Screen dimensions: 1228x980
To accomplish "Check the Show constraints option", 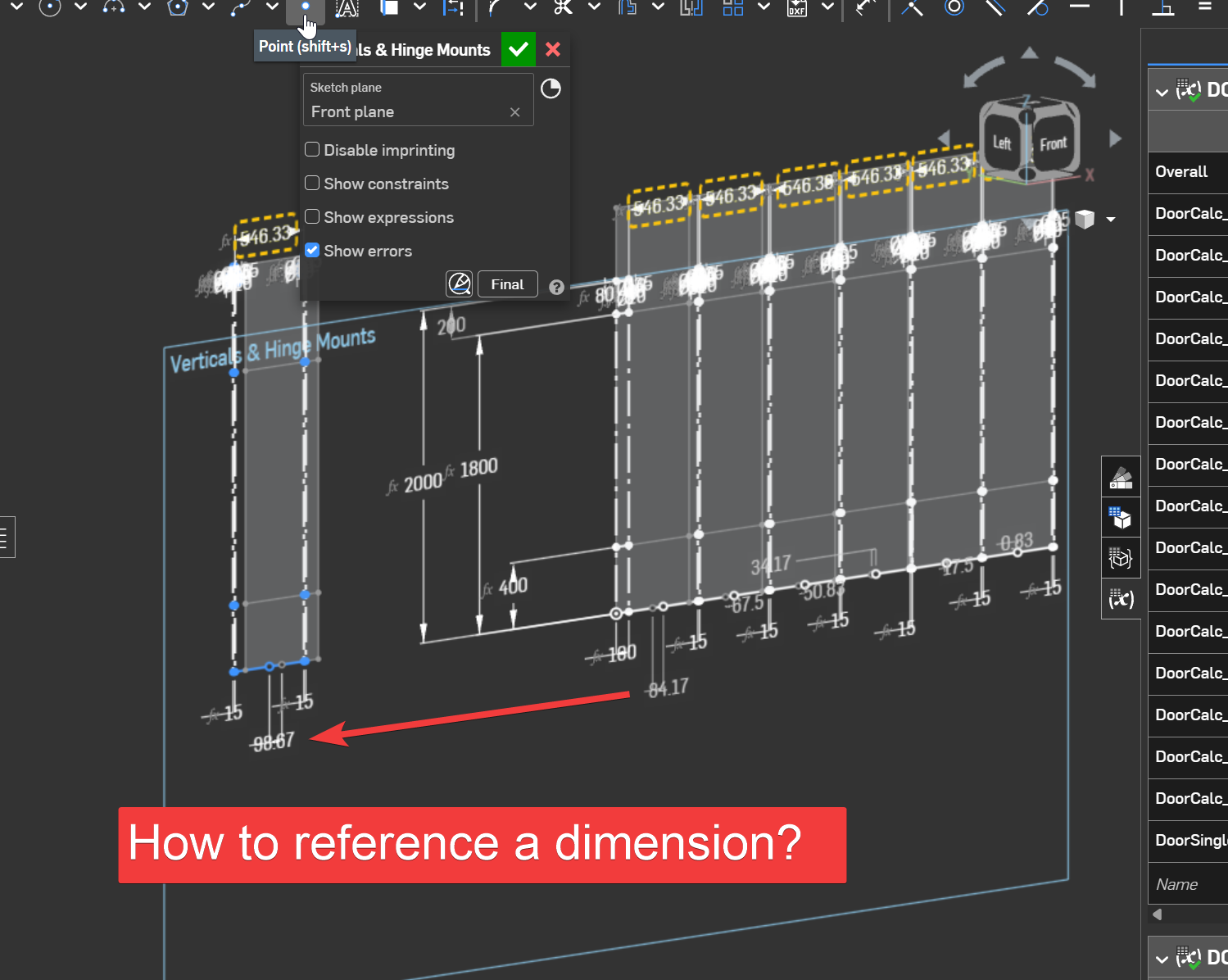I will click(312, 184).
